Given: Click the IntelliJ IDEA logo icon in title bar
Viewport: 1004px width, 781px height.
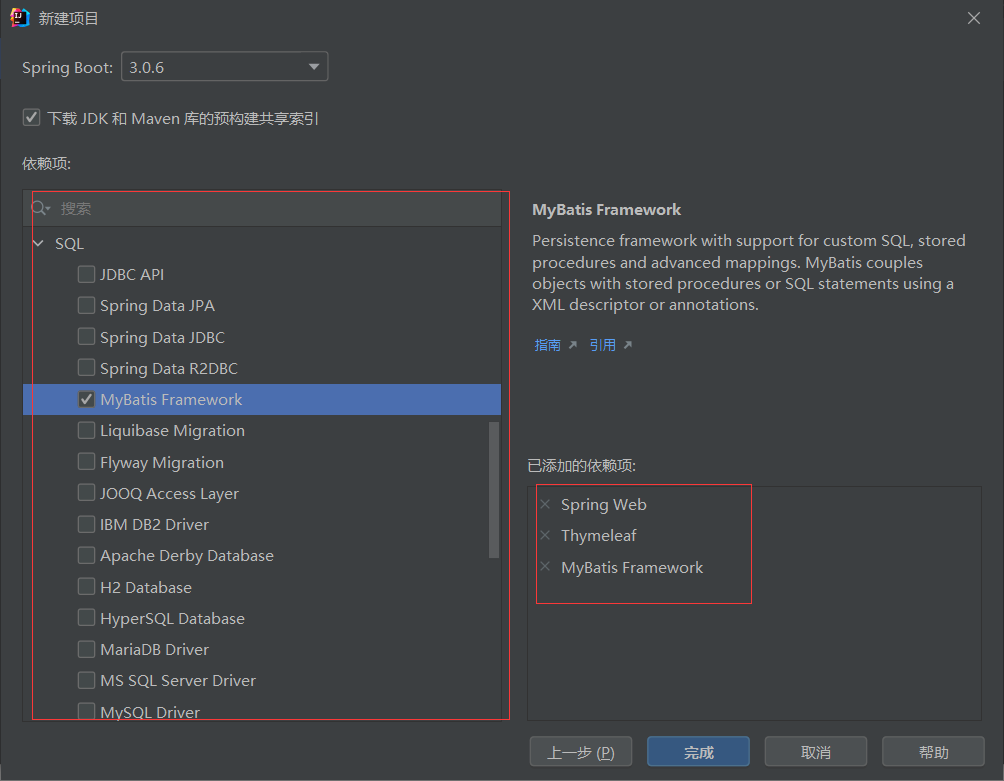Looking at the screenshot, I should tap(20, 18).
